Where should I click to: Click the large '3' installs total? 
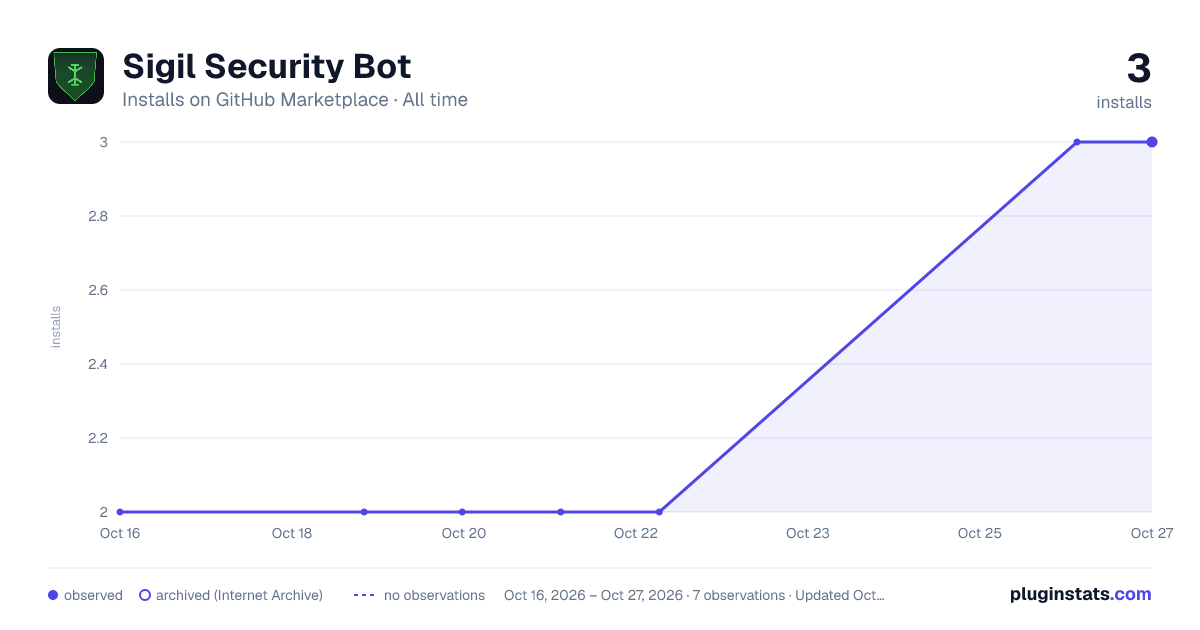(x=1138, y=68)
